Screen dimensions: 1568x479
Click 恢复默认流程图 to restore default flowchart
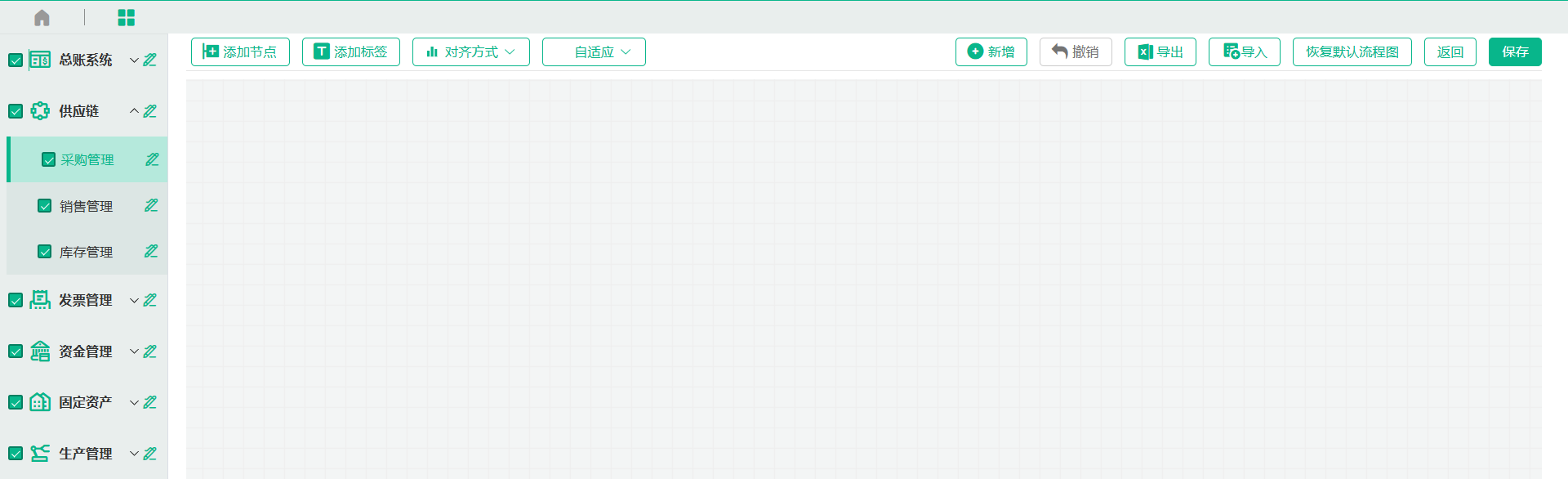point(1352,51)
